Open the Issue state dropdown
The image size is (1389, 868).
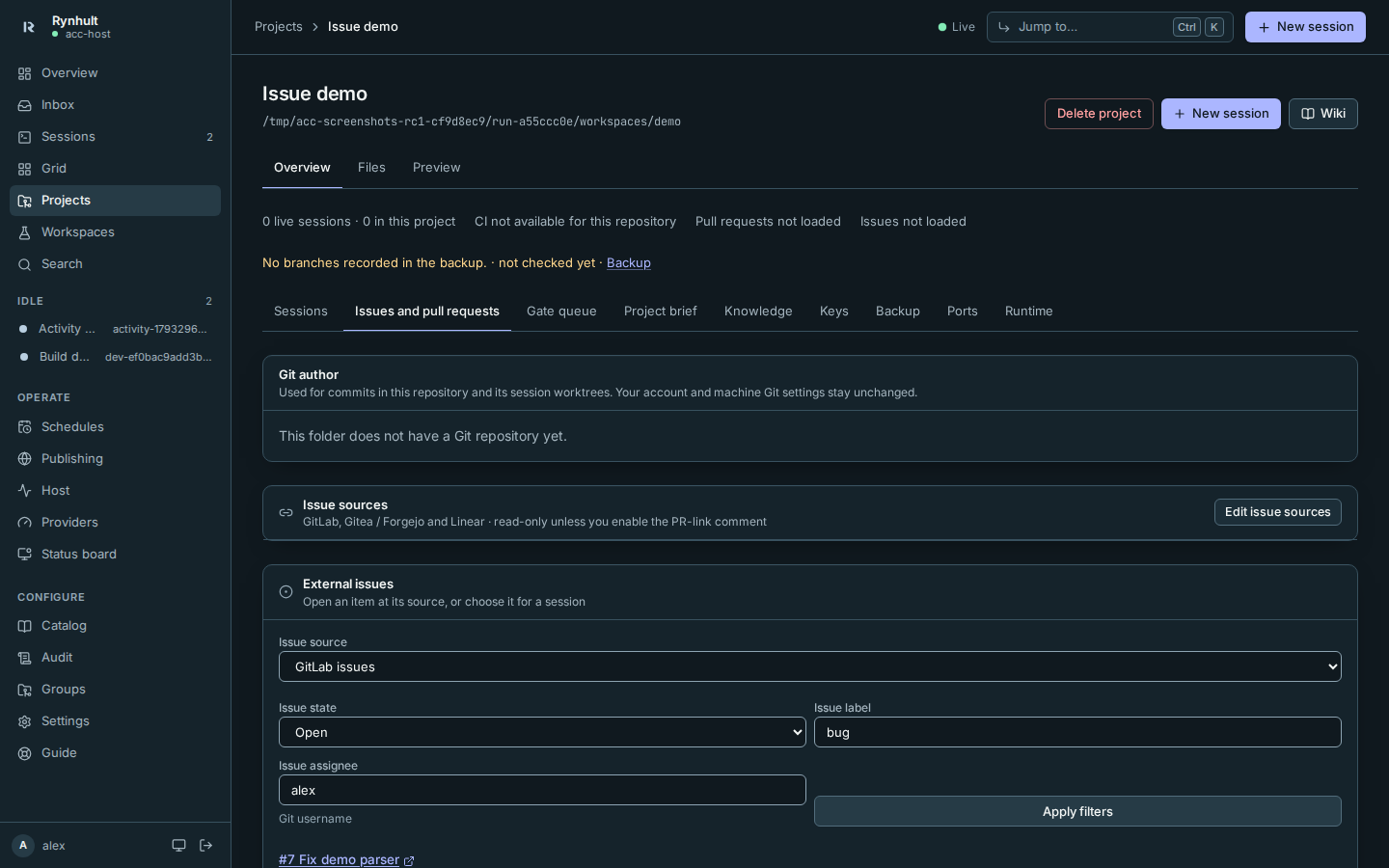(x=542, y=732)
